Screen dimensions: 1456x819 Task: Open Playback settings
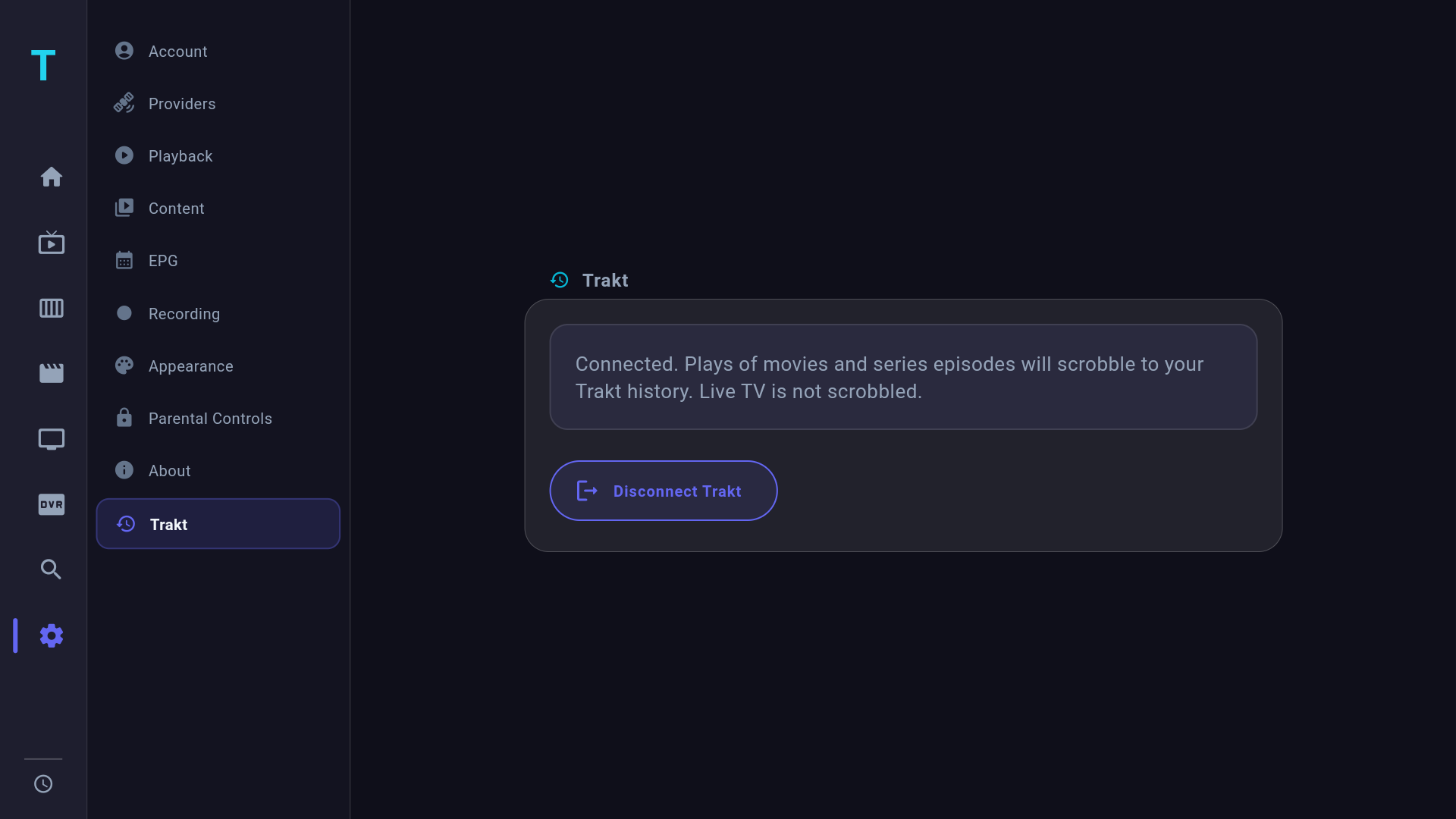pos(218,155)
